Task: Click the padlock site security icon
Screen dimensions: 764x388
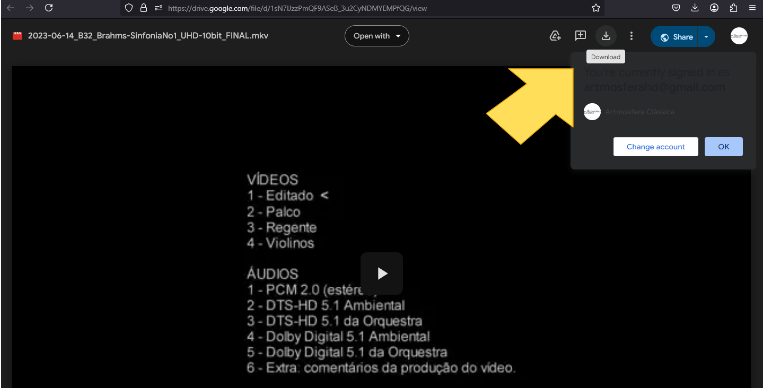Action: coord(143,8)
